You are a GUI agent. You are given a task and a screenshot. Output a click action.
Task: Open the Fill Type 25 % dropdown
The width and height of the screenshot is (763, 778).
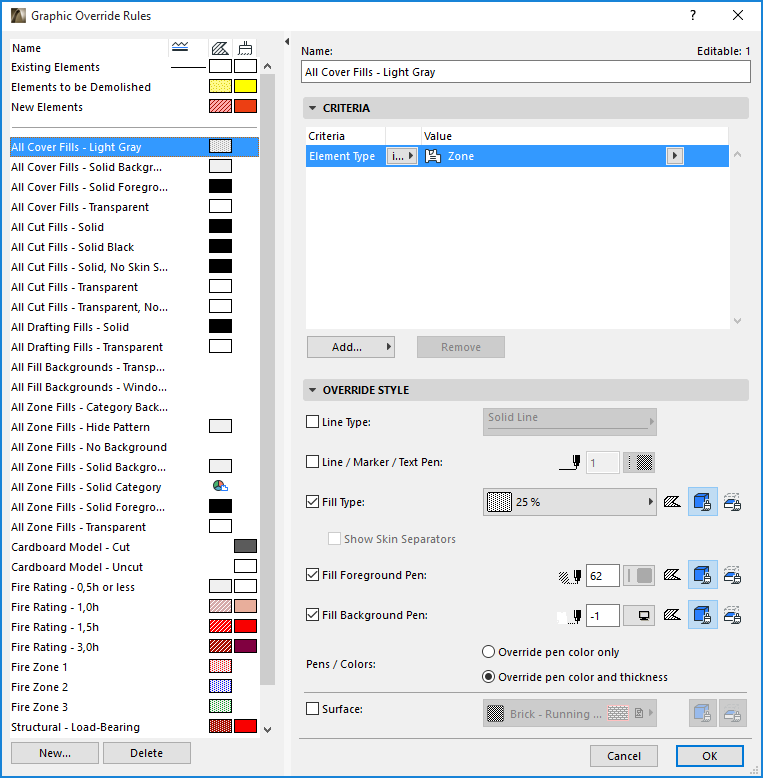[570, 502]
